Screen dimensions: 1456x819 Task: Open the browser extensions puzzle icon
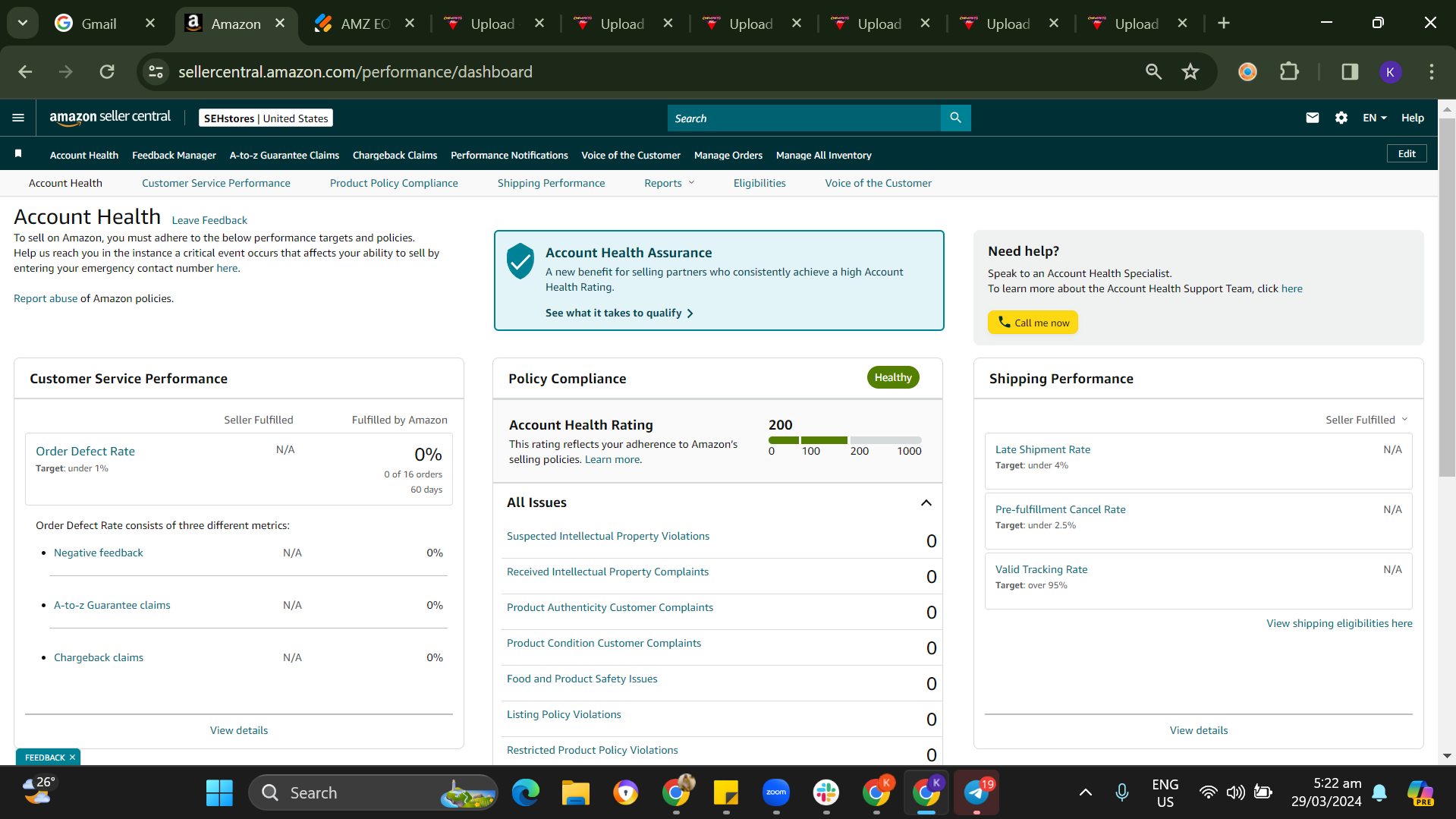pos(1289,71)
